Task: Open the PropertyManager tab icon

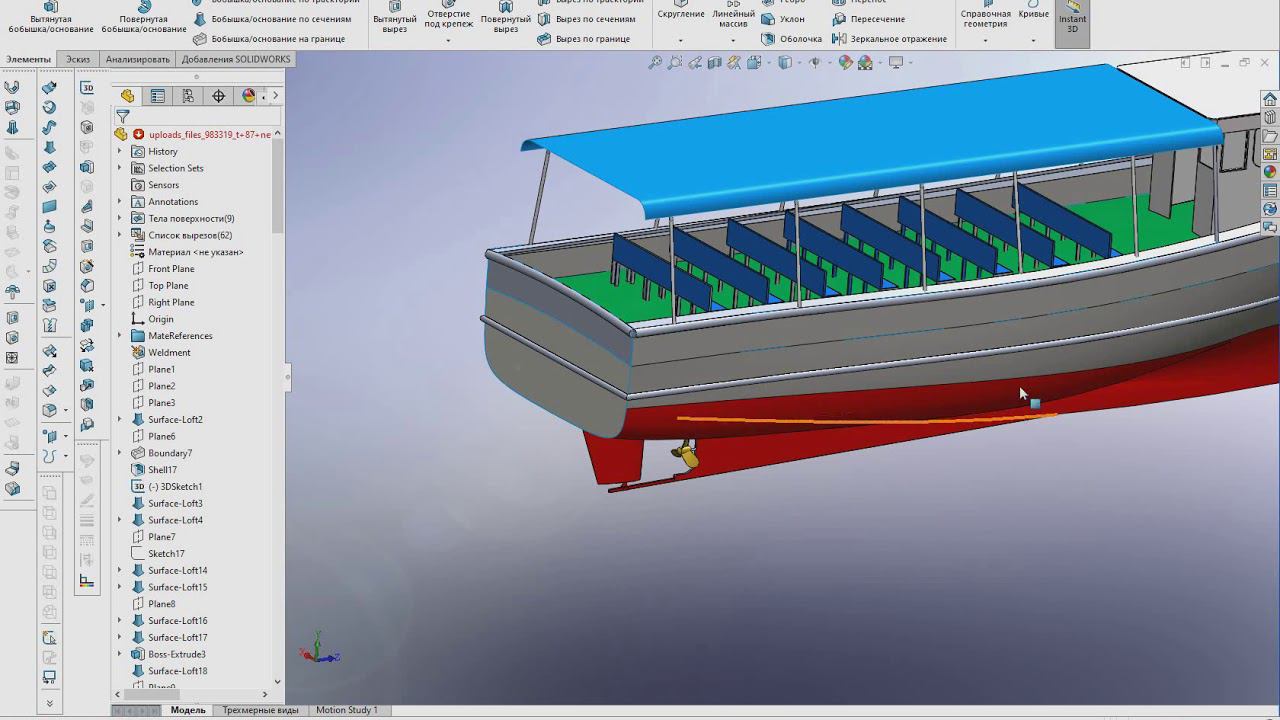Action: [x=157, y=96]
